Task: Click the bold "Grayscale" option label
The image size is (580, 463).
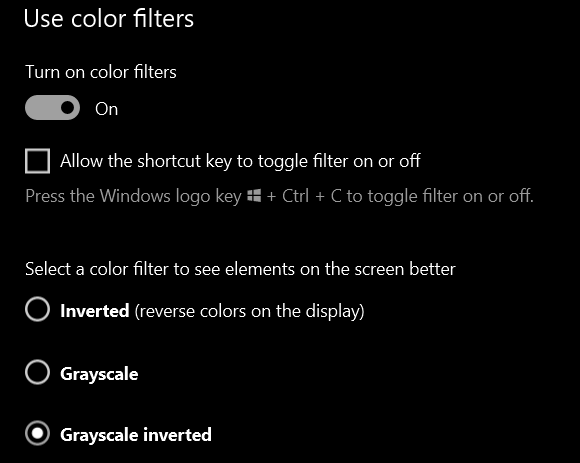Action: point(99,374)
